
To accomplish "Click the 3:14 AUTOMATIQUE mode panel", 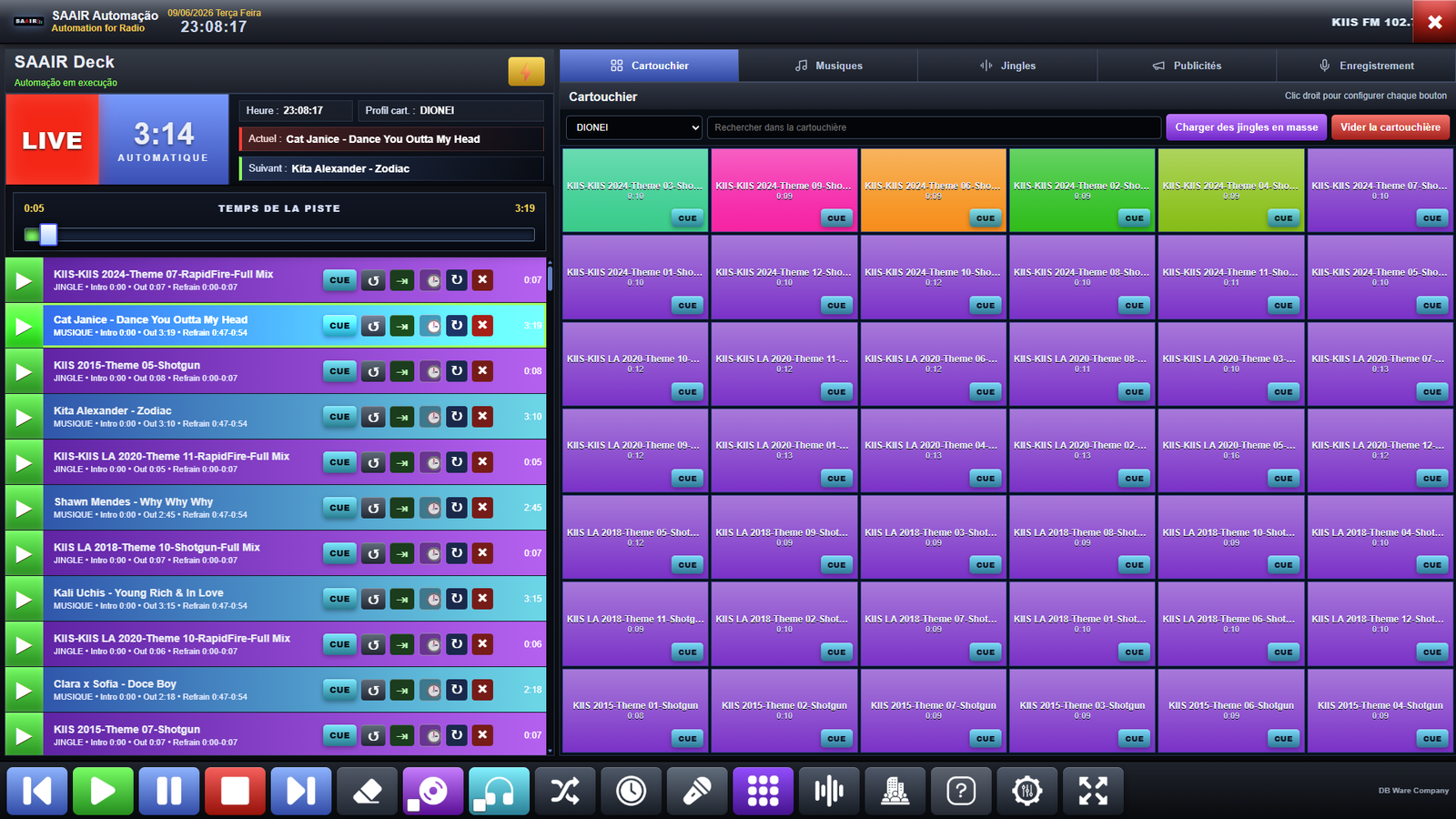I will (x=164, y=140).
